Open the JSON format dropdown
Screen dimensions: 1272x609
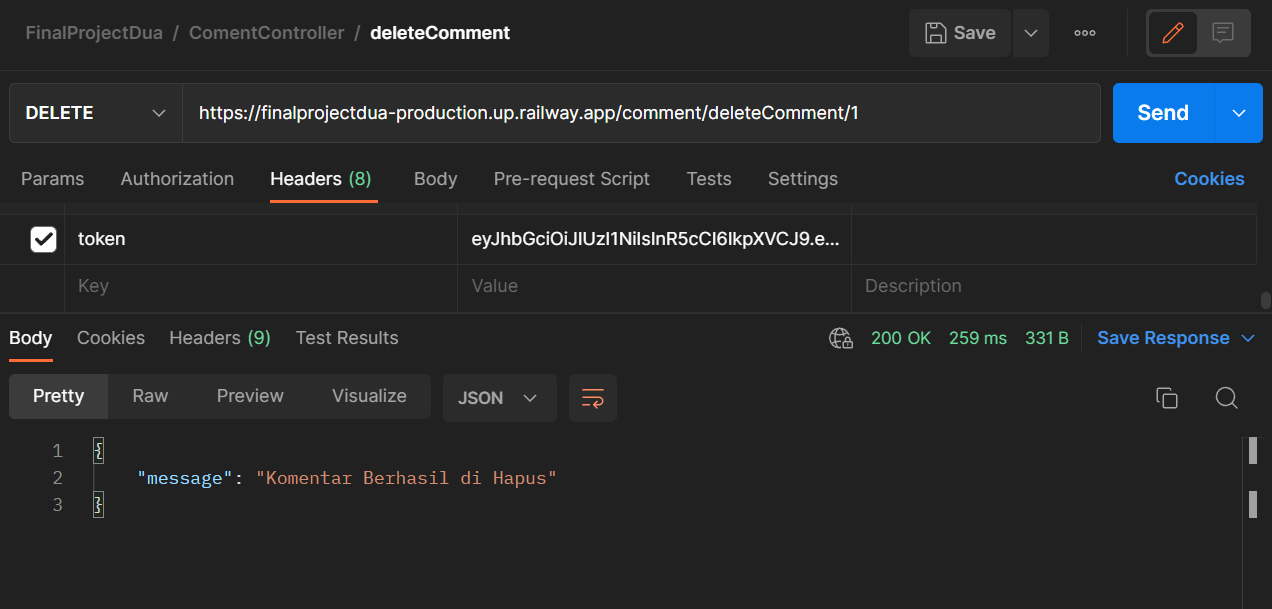tap(499, 397)
